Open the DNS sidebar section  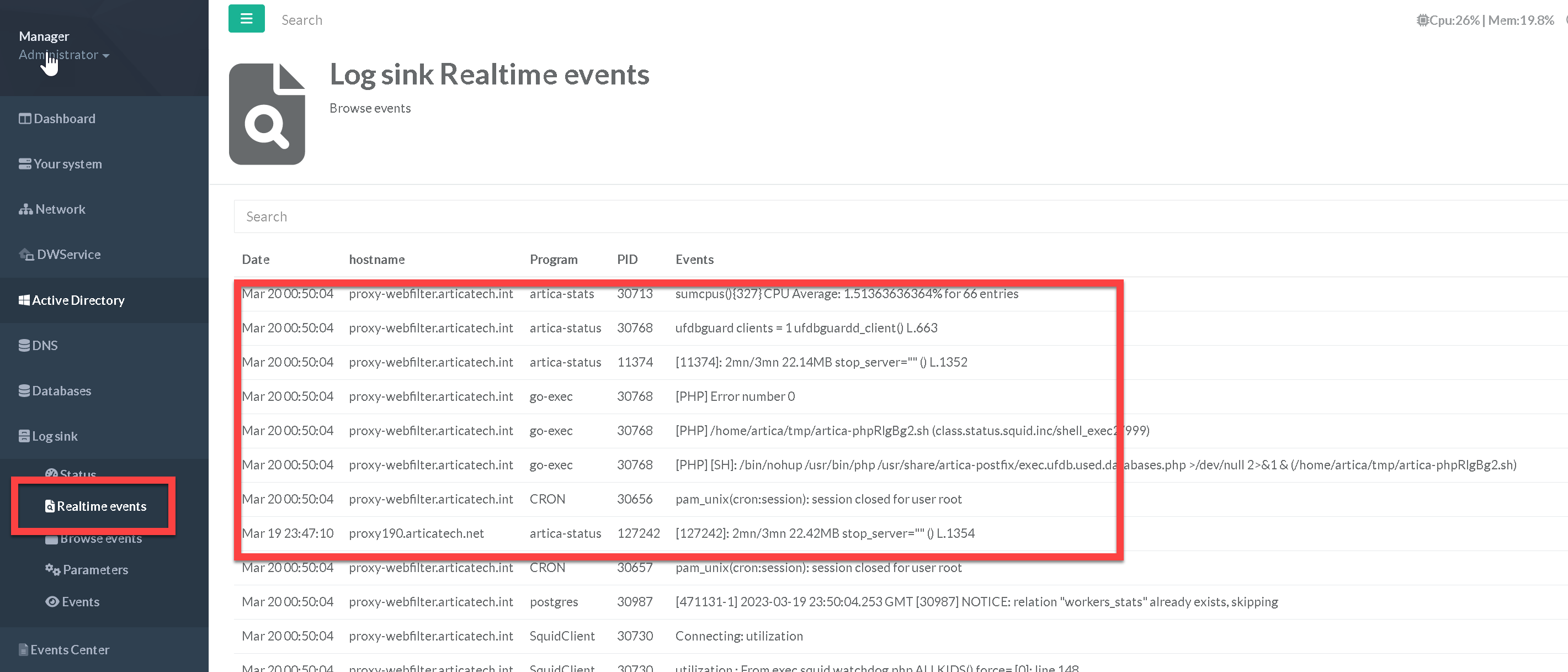point(45,346)
